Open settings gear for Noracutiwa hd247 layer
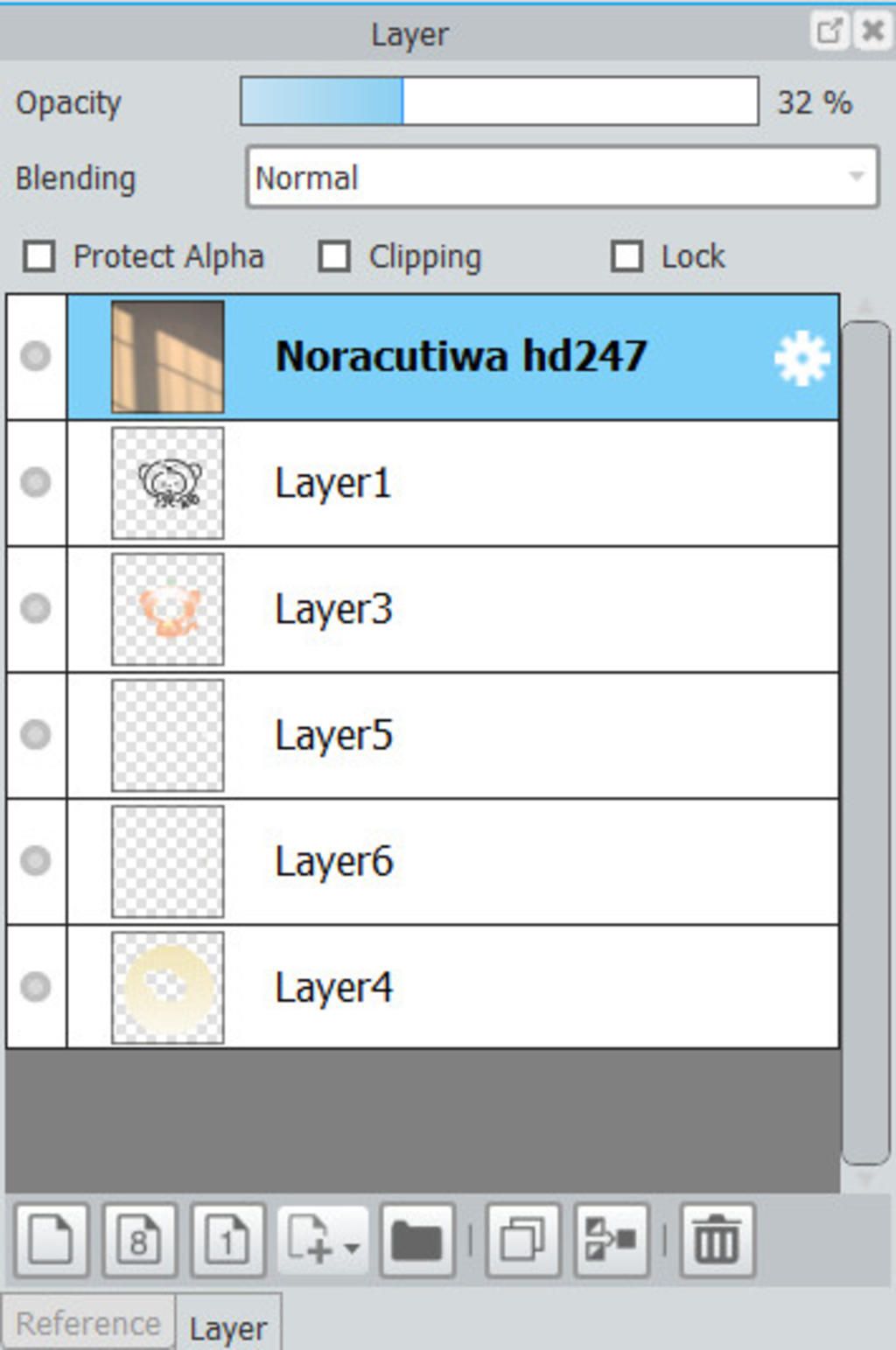This screenshot has width=896, height=1350. tap(801, 358)
